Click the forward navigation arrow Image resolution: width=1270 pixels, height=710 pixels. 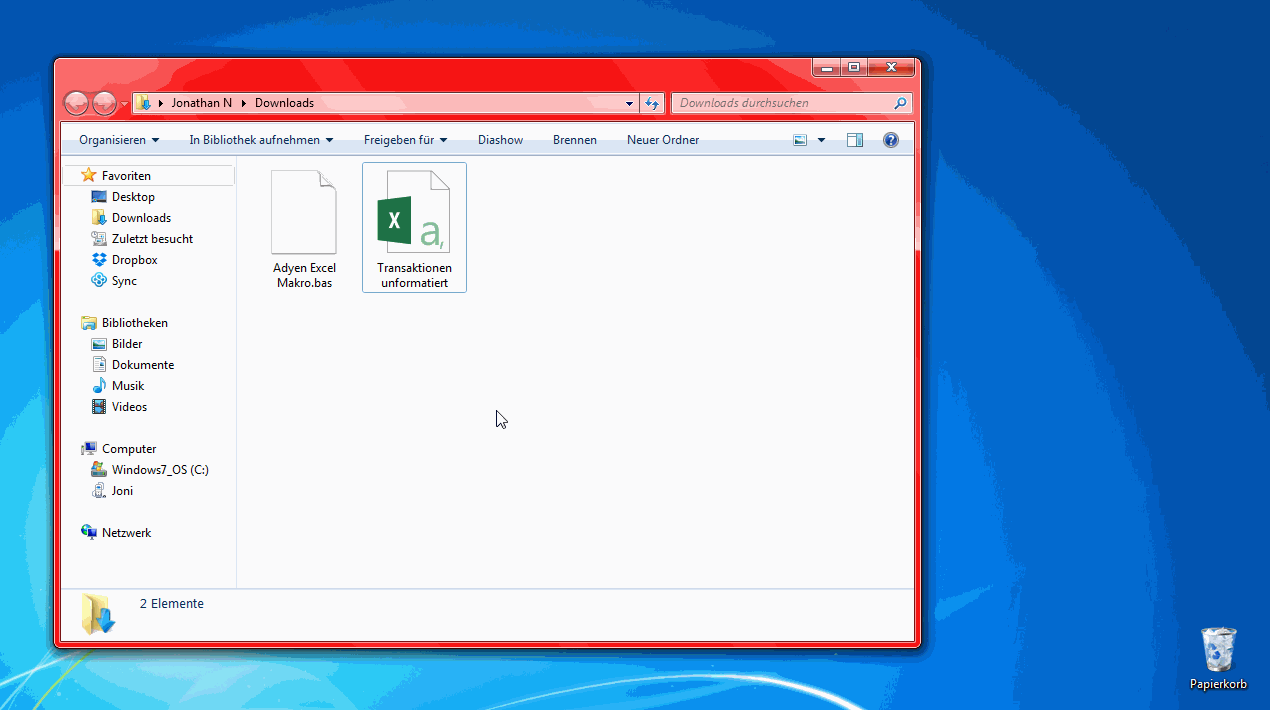pyautogui.click(x=104, y=103)
